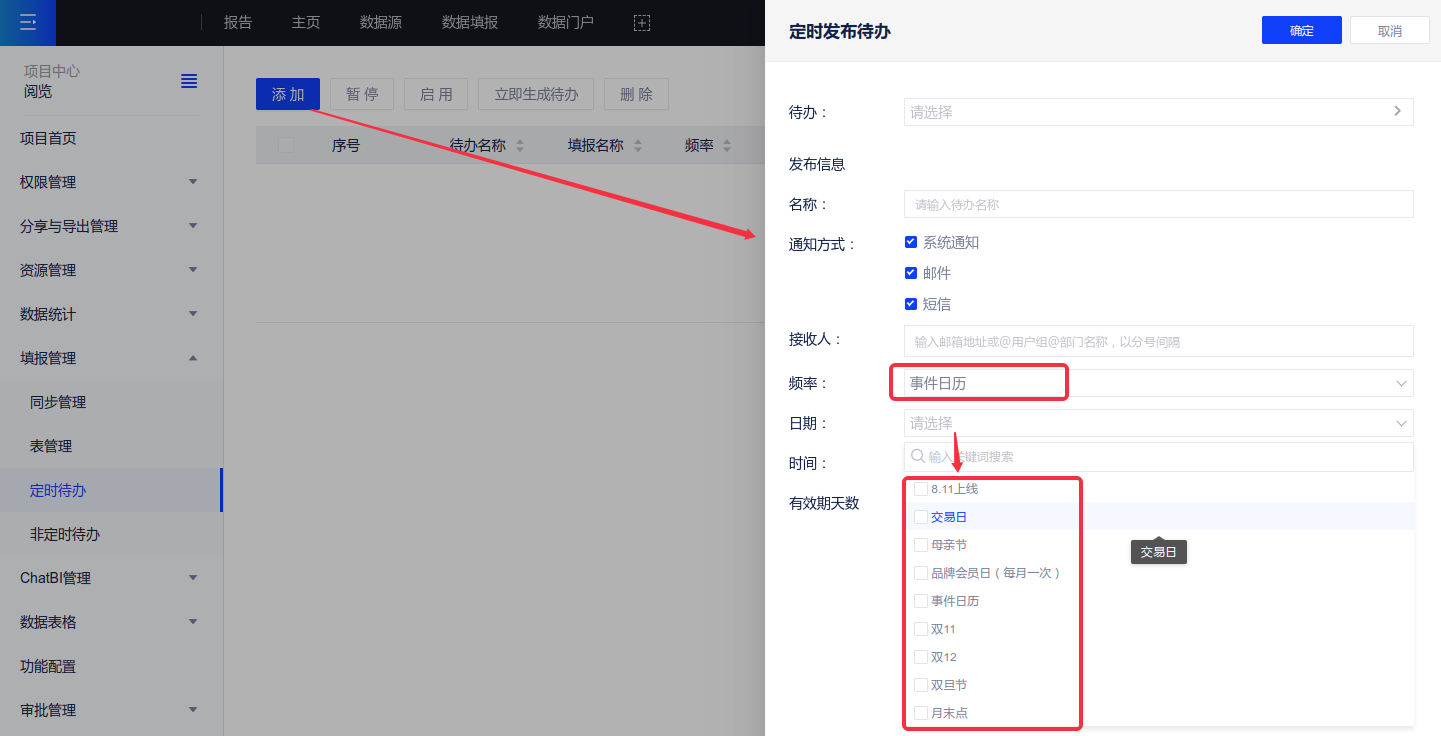Click the project center list icon

pos(189,81)
